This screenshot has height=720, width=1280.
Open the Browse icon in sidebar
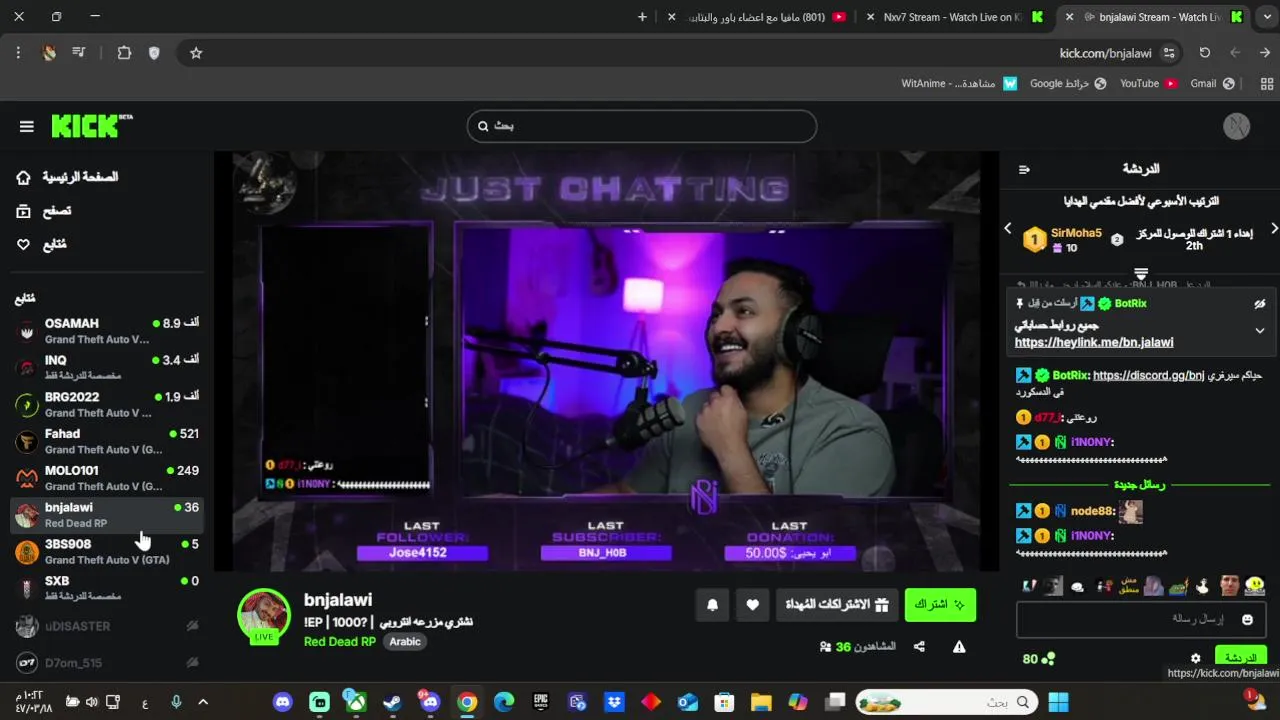click(24, 211)
